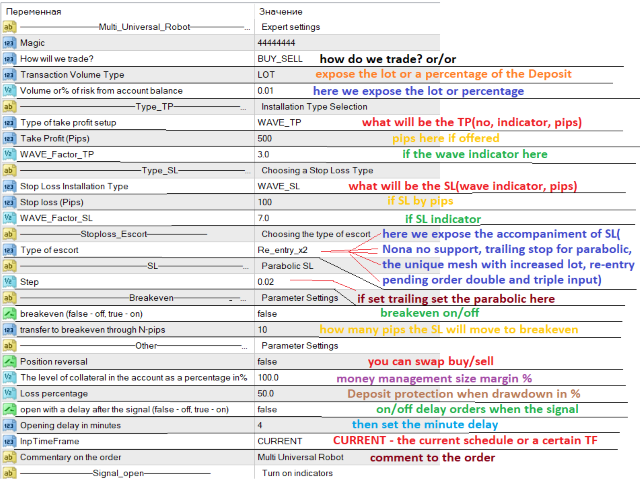Edit WAVE_Factor_TP value 3.0
Viewport: 640px width, 480px height.
pyautogui.click(x=263, y=154)
